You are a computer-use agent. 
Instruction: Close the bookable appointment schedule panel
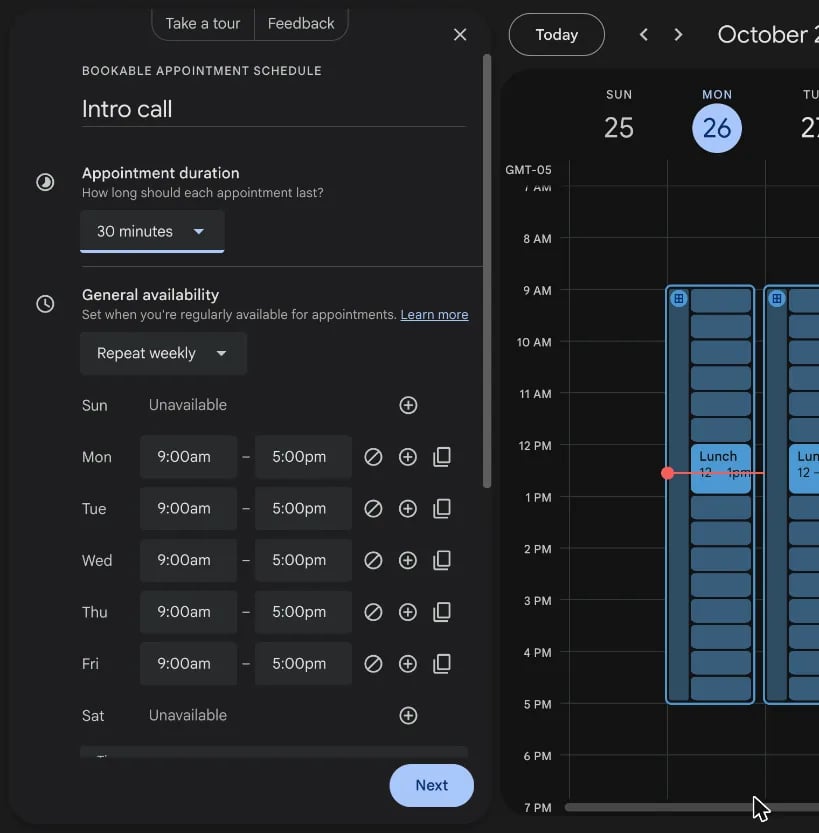(460, 35)
